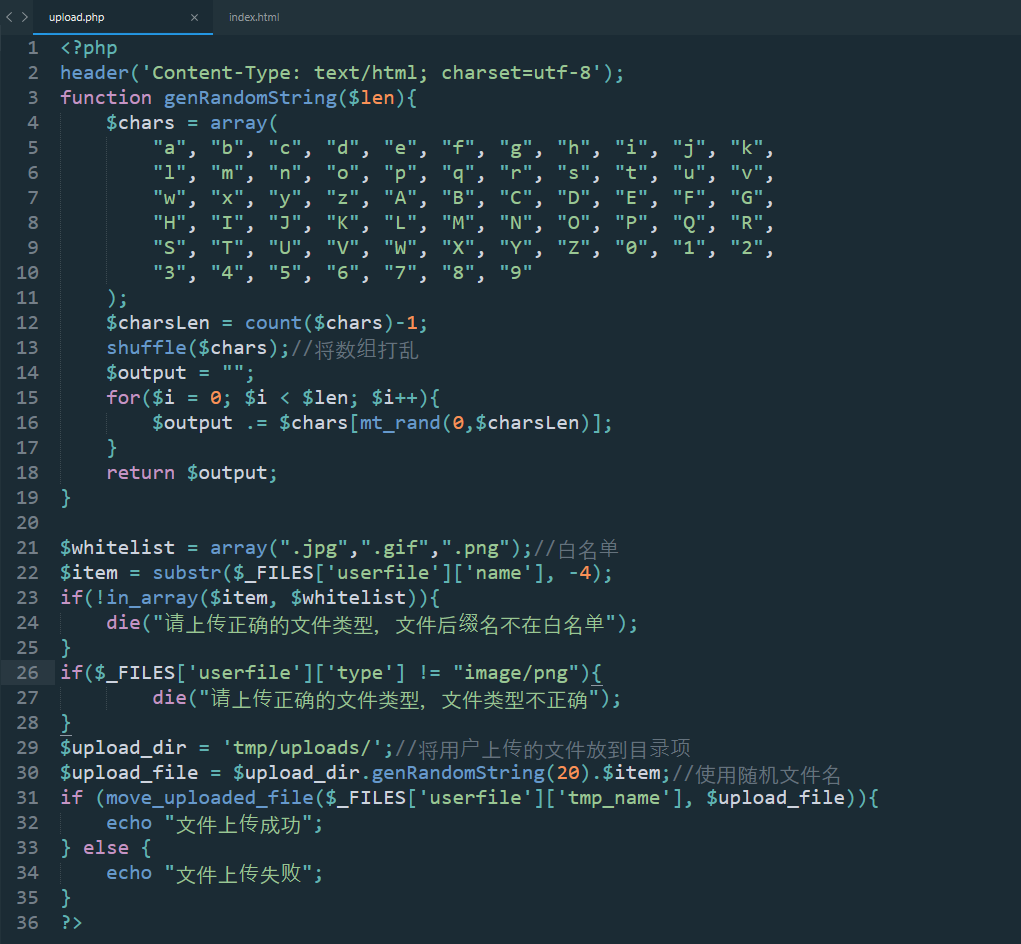Click the string 'tmp/uploads/' on line 29

pos(302,748)
